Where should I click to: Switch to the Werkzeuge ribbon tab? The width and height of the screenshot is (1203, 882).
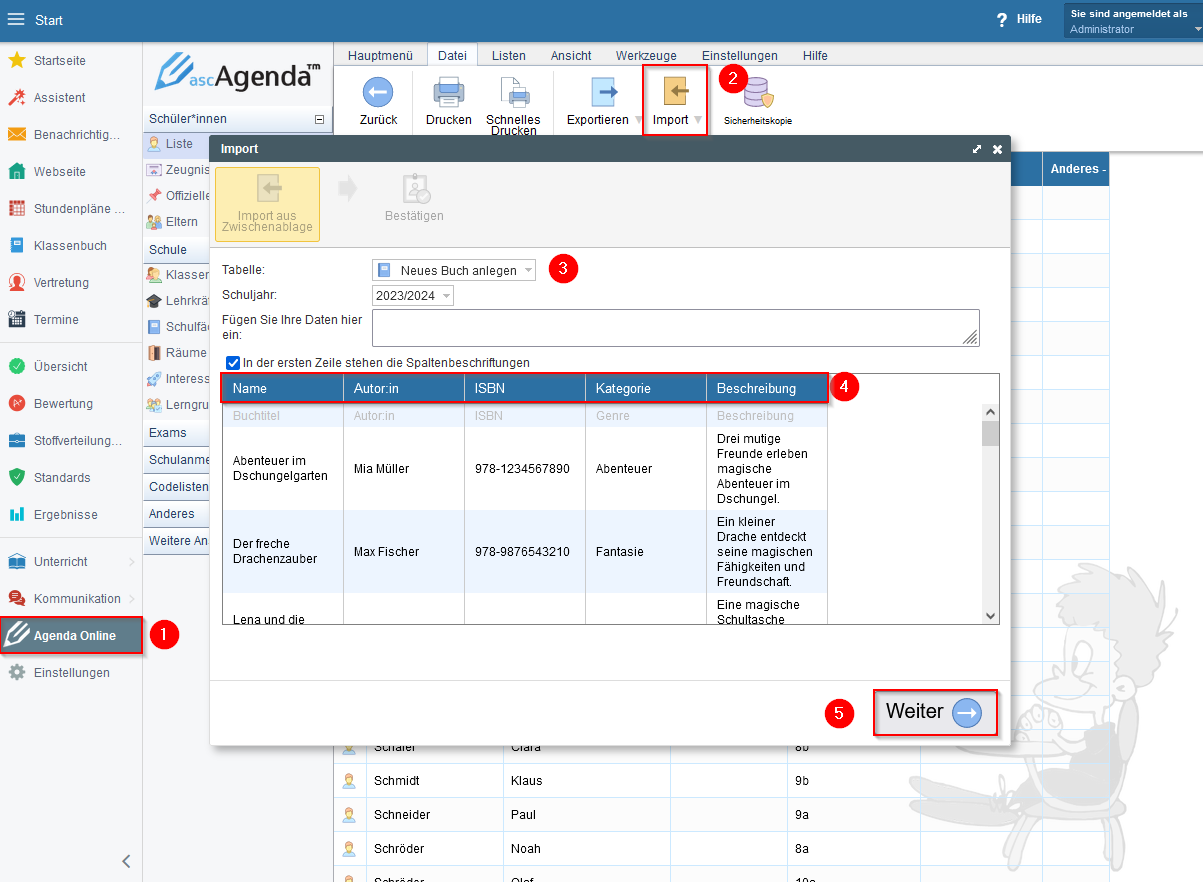pos(645,56)
